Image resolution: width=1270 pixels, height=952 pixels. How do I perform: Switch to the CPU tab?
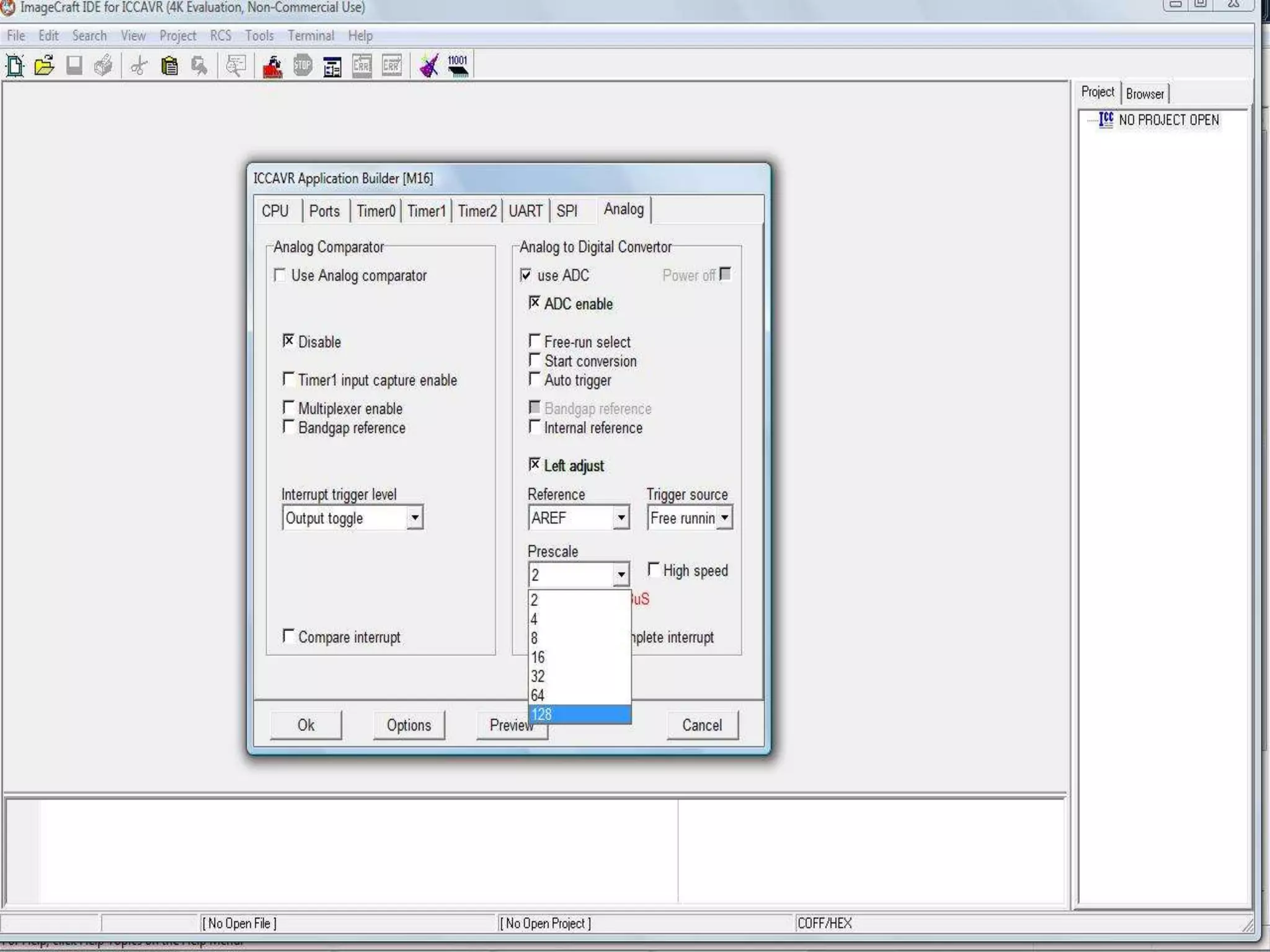pyautogui.click(x=275, y=211)
